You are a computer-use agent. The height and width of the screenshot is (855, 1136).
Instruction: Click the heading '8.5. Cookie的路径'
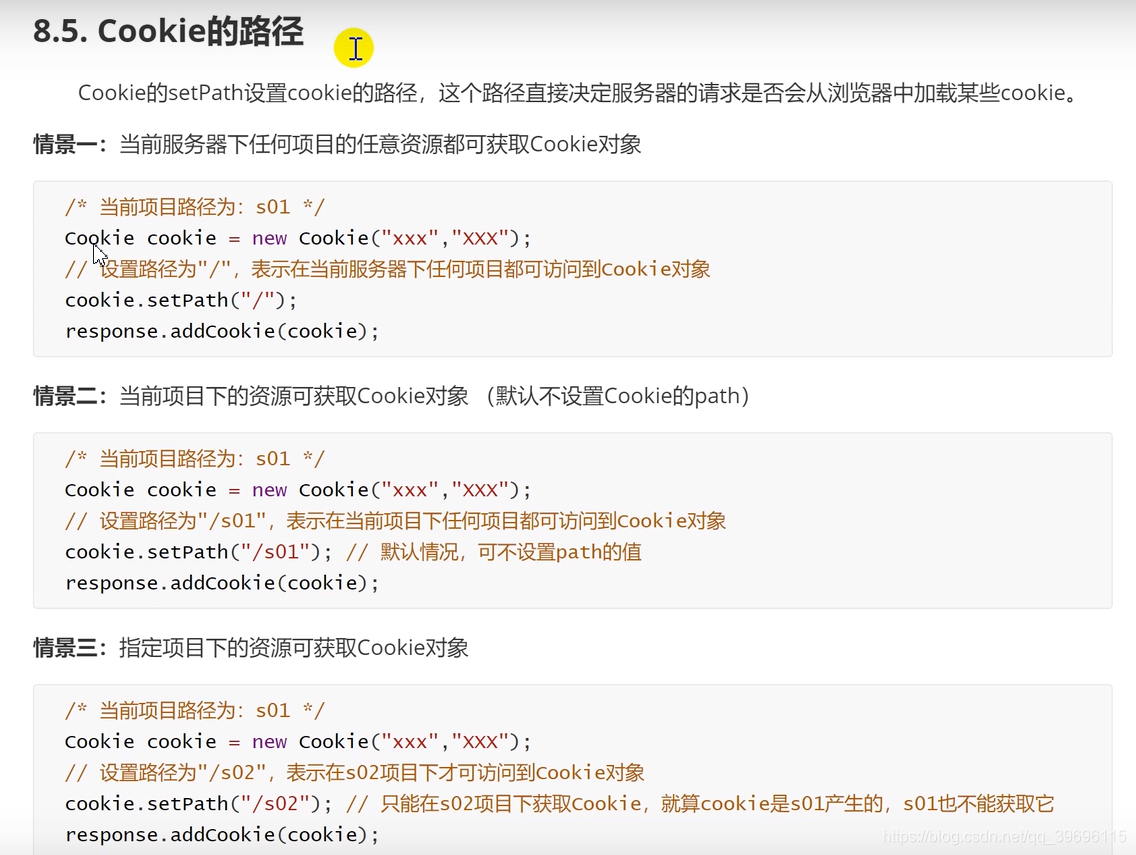168,32
